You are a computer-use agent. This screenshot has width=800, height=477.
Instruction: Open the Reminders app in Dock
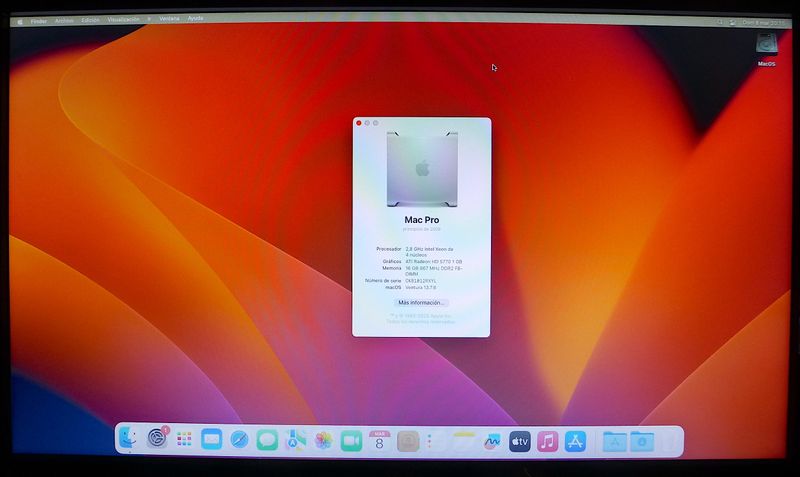(435, 442)
